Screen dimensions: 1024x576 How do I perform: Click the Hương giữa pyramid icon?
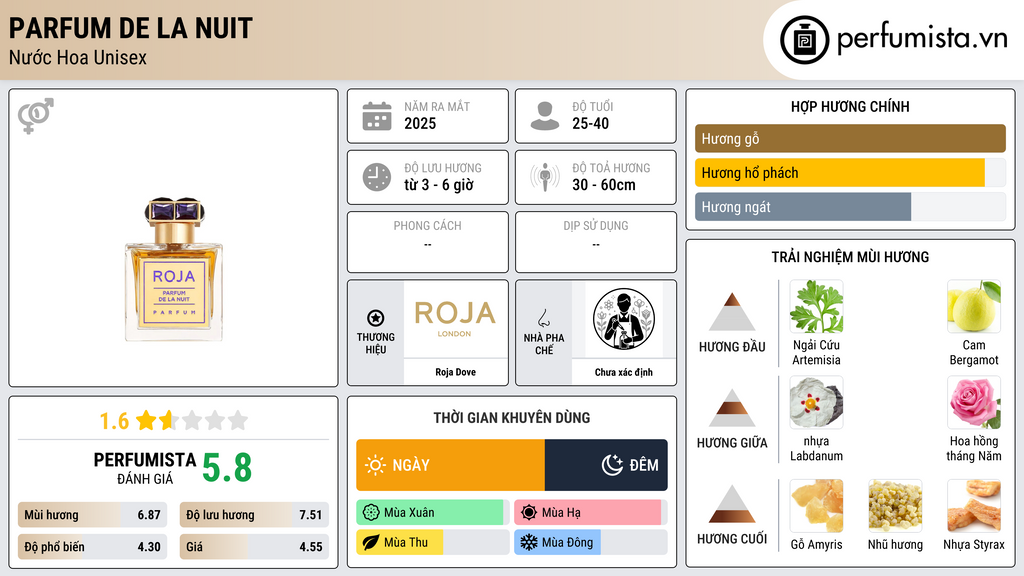pyautogui.click(x=732, y=408)
